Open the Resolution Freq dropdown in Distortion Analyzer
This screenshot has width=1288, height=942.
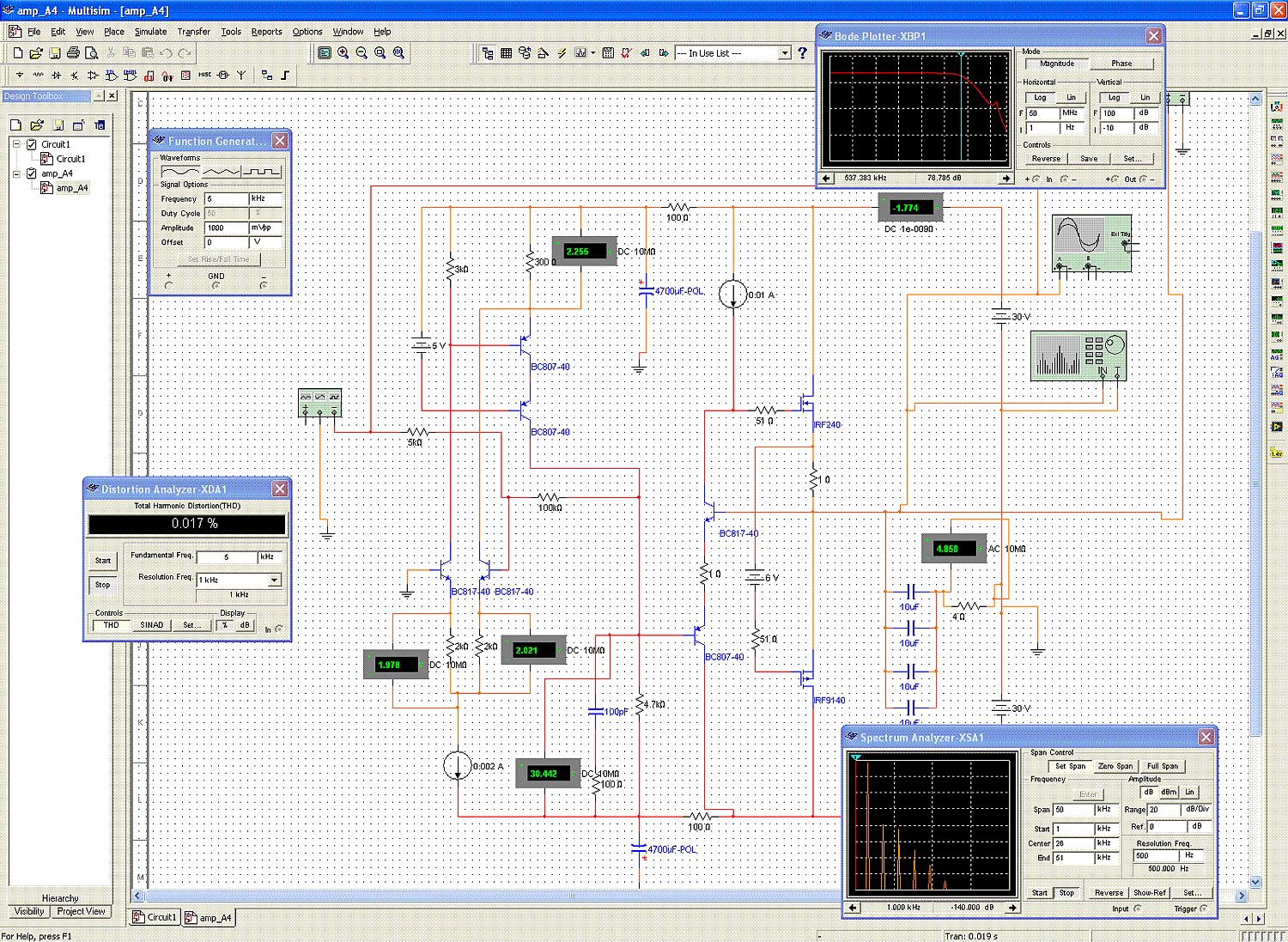[274, 580]
